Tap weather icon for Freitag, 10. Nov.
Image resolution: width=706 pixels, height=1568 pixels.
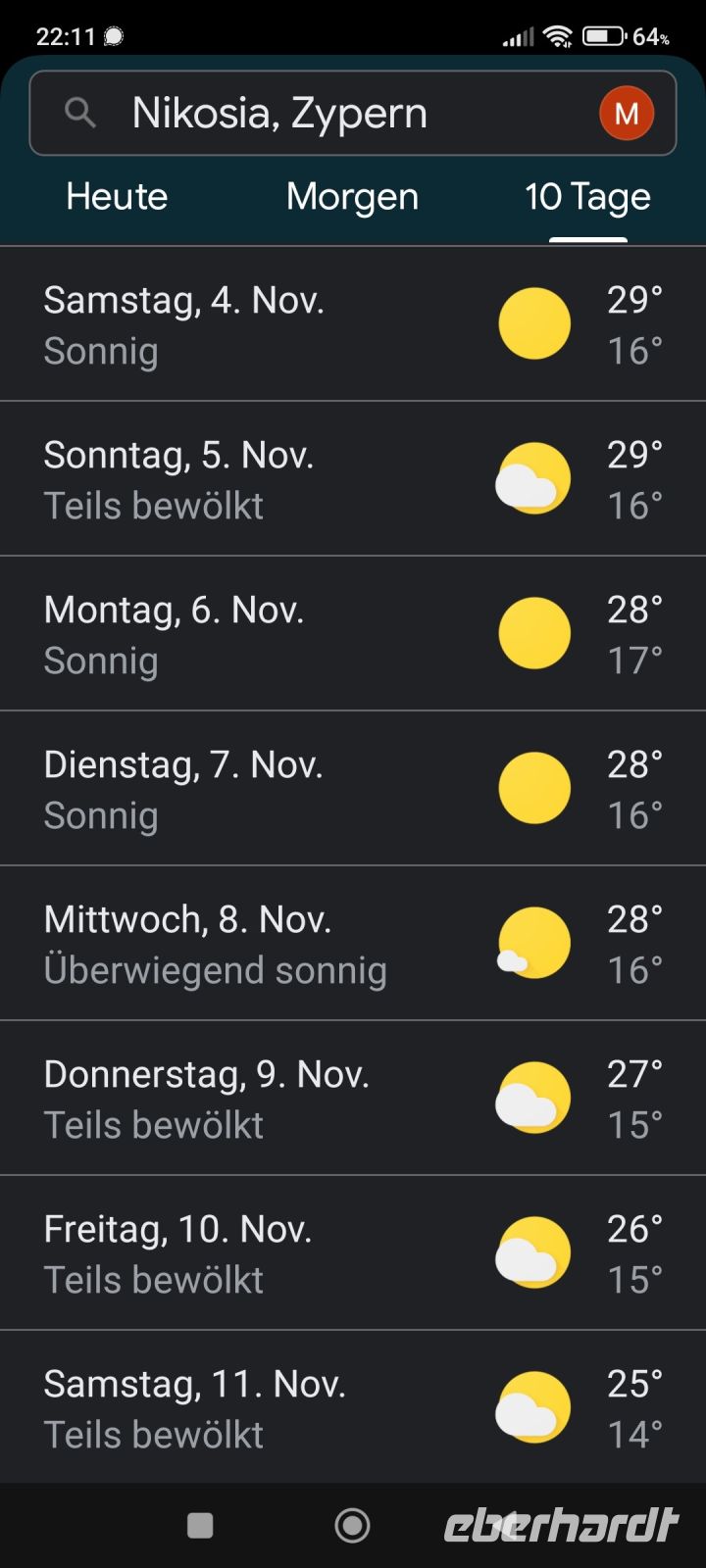point(534,1252)
